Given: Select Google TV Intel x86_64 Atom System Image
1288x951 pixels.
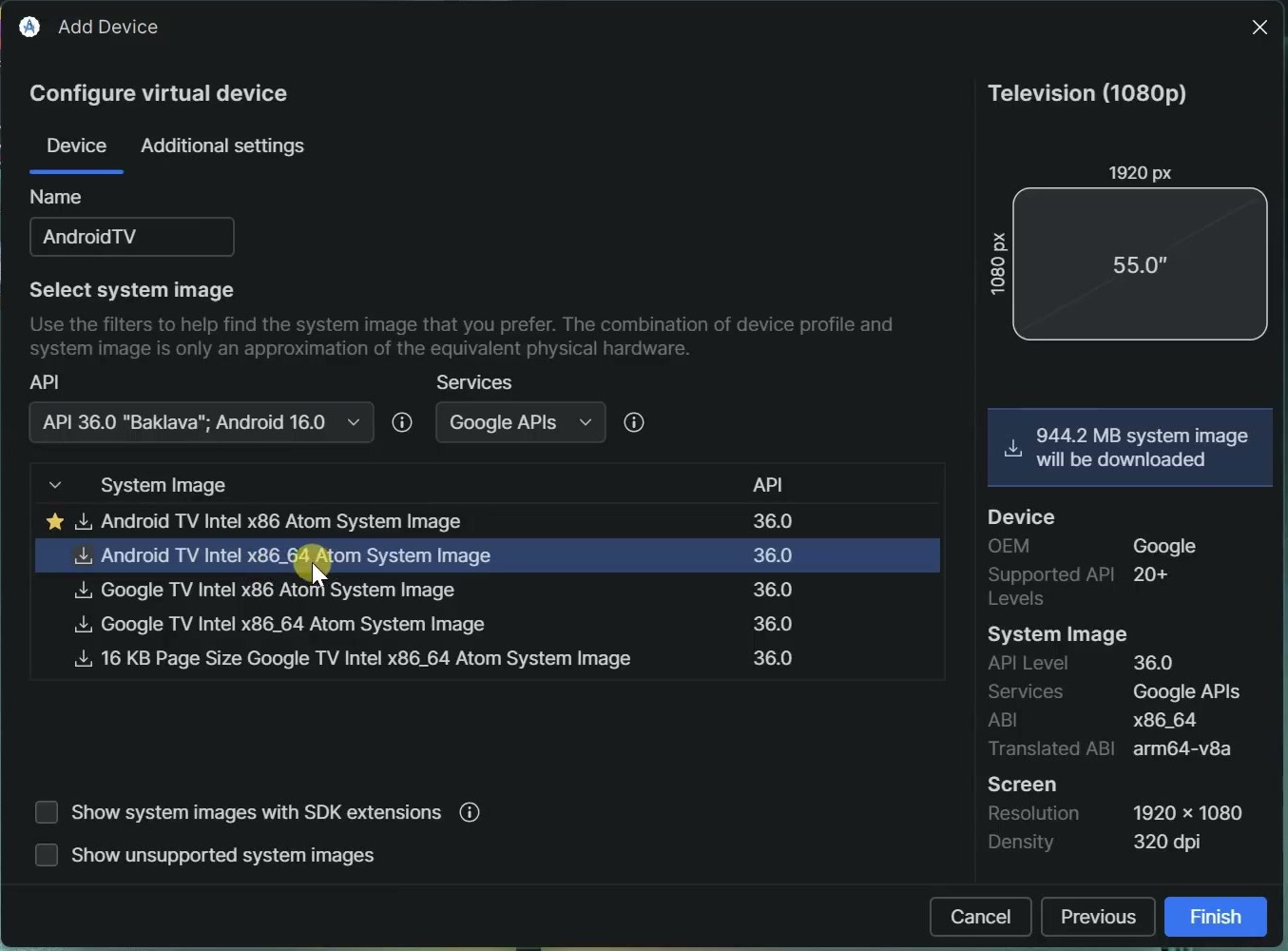Looking at the screenshot, I should (488, 624).
